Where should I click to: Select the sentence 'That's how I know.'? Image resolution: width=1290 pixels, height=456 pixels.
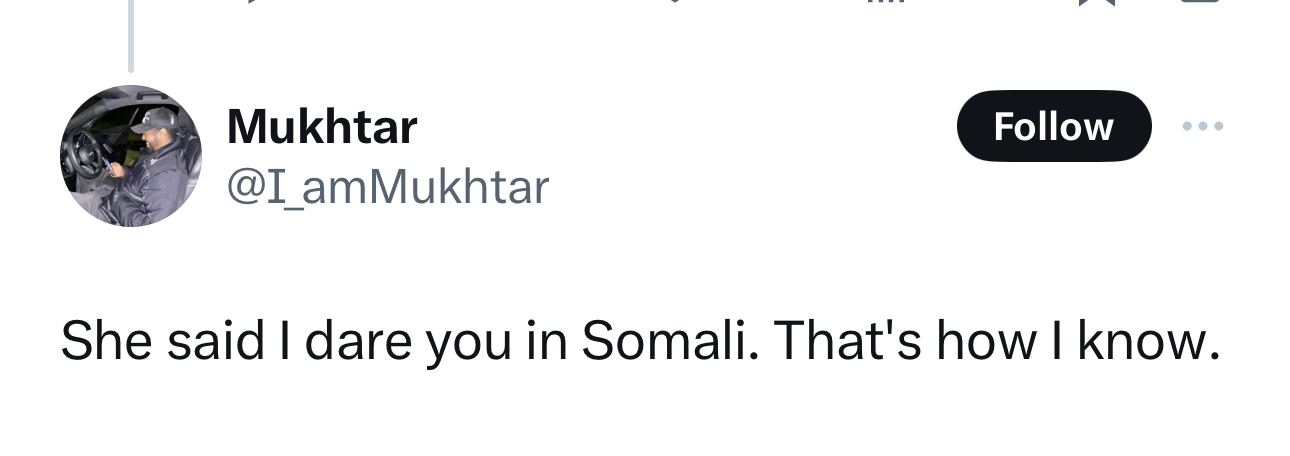[x=996, y=341]
